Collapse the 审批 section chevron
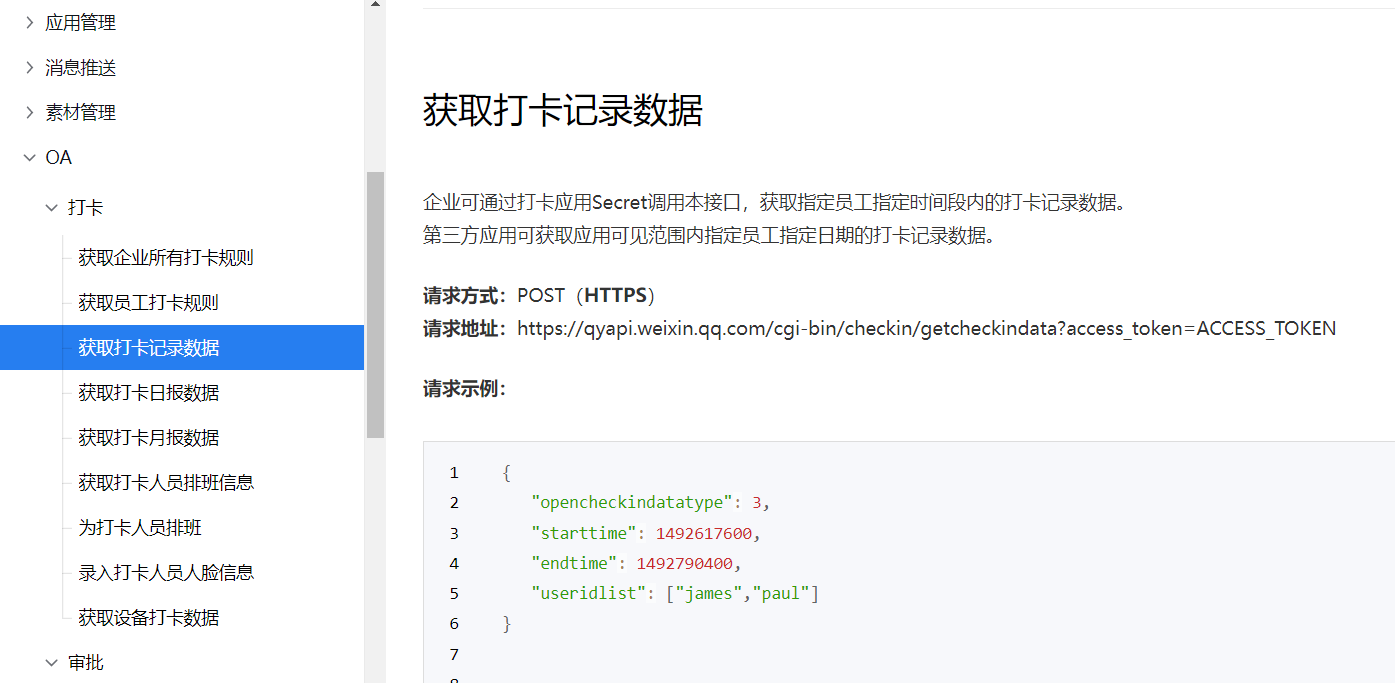This screenshot has height=683, width=1395. point(52,662)
